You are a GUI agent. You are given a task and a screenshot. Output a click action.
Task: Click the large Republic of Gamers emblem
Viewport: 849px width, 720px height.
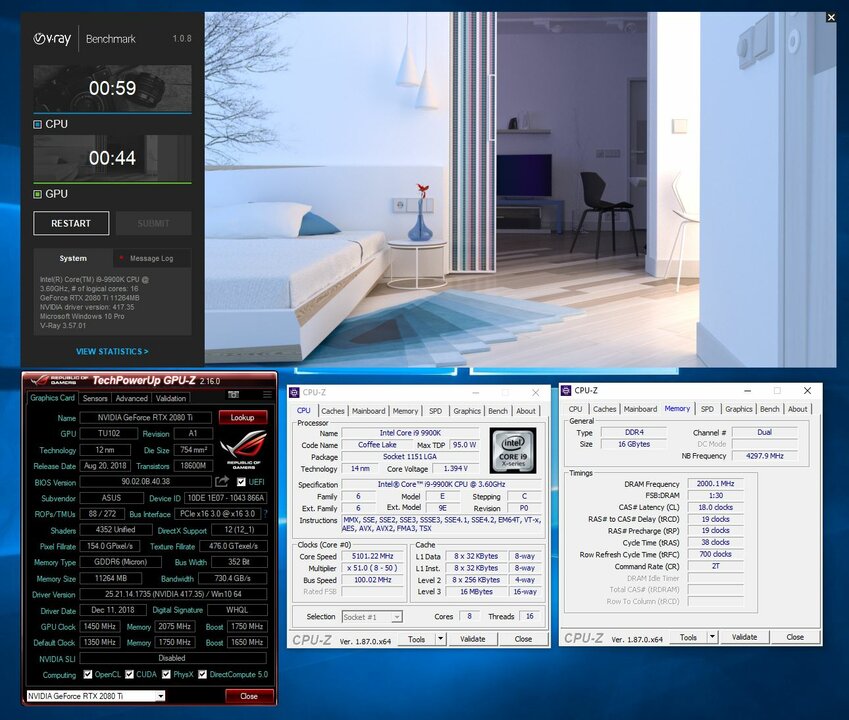[x=244, y=449]
